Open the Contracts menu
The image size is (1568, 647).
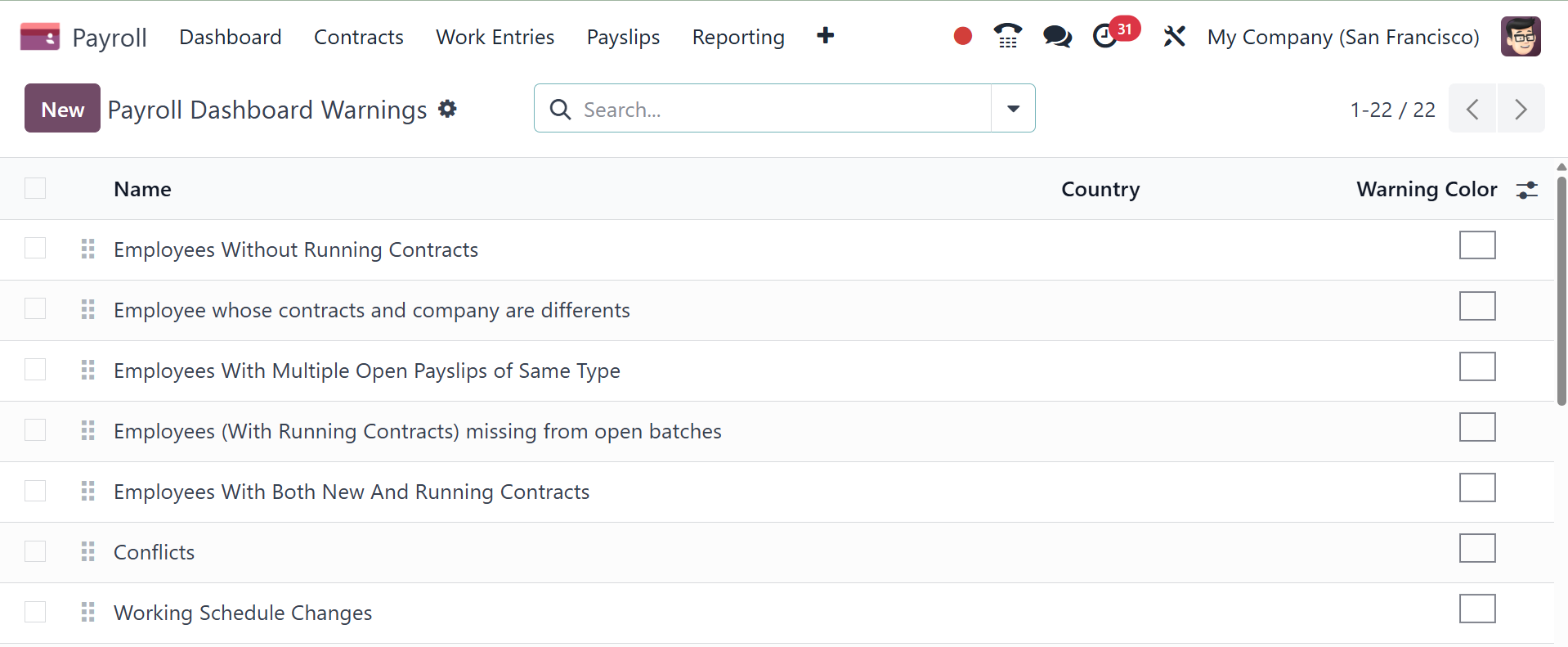[358, 37]
